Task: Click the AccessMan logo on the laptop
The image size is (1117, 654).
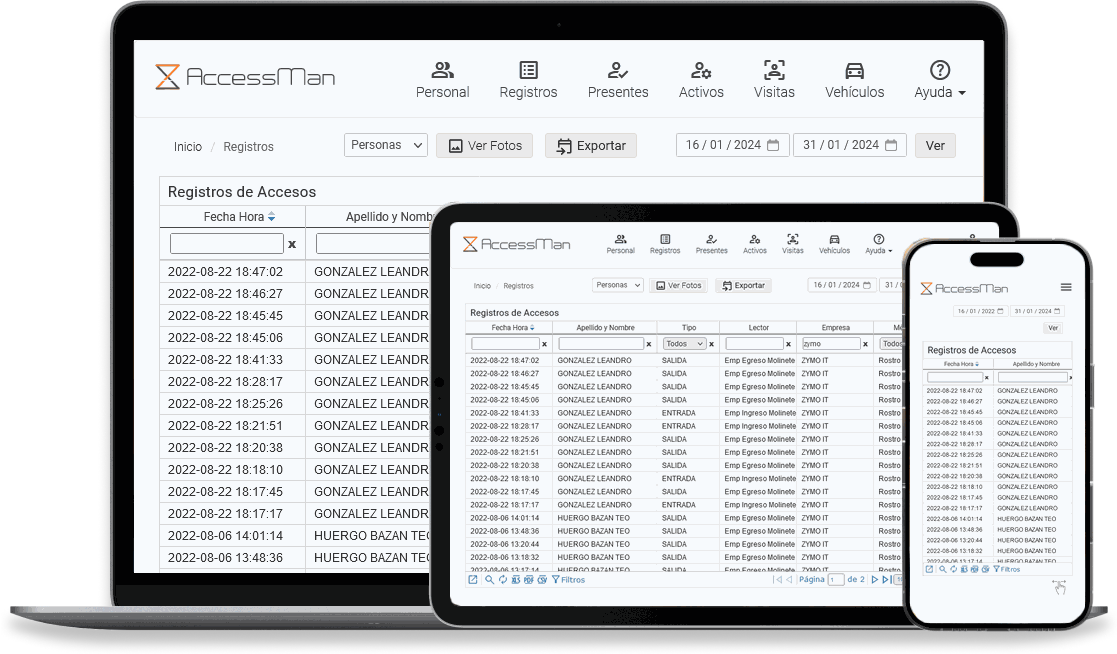Action: 245,76
